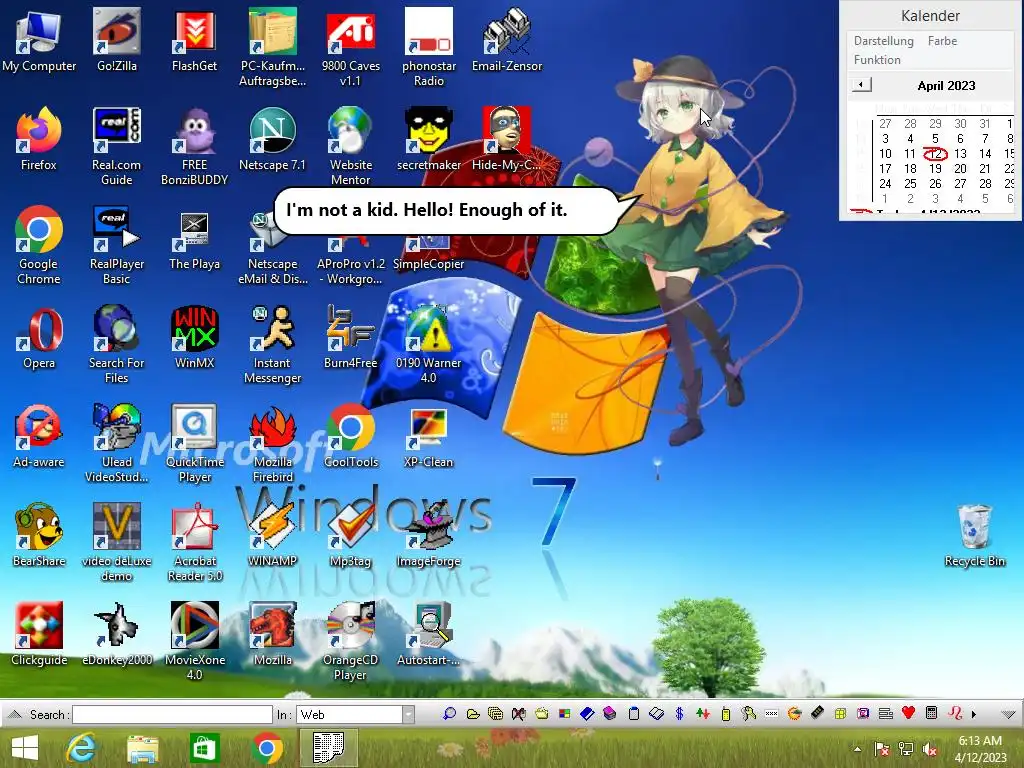The image size is (1024, 768).
Task: Click the muted volume tray icon
Action: click(x=930, y=749)
